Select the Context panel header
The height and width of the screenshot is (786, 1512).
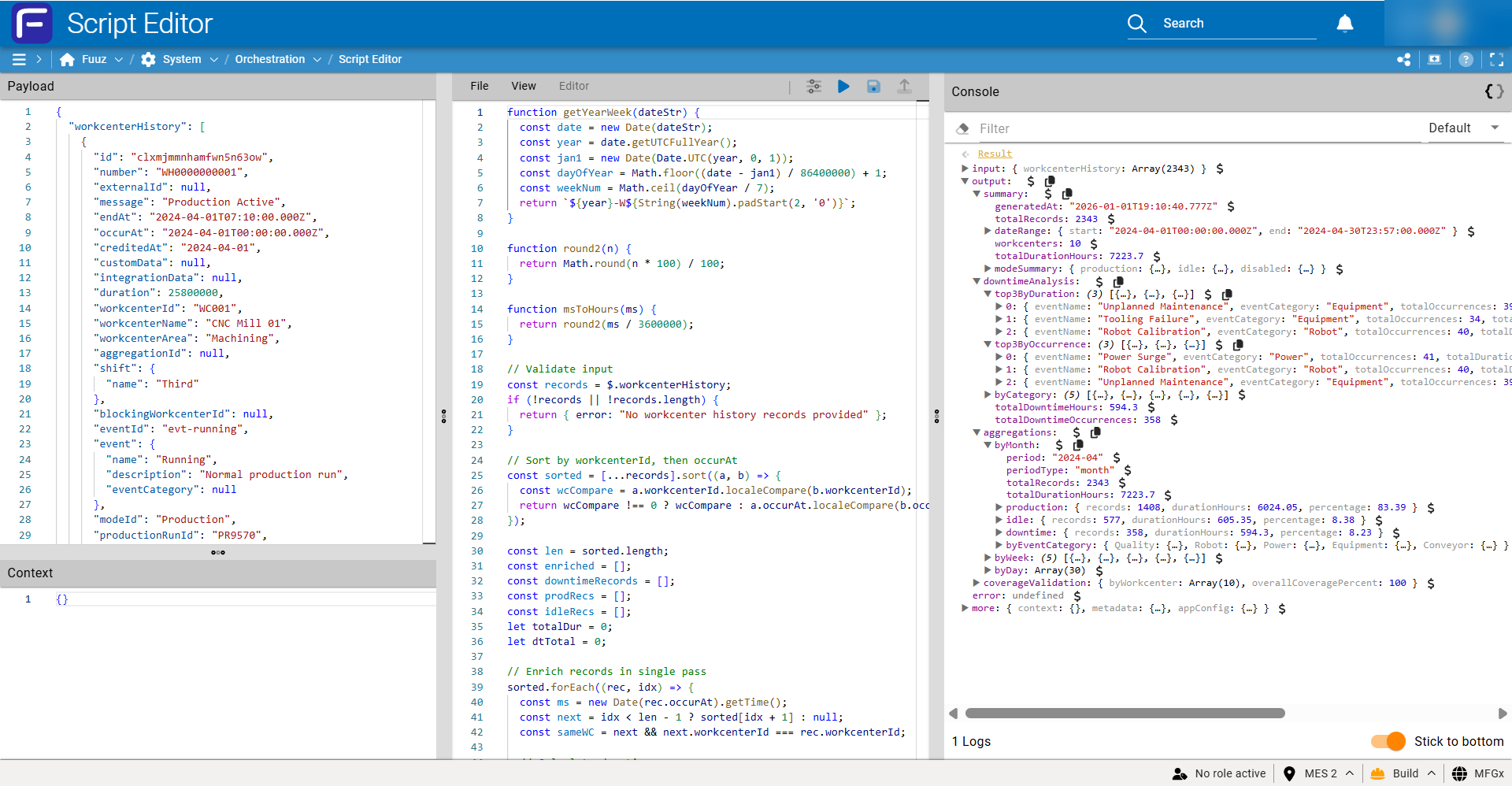coord(218,573)
